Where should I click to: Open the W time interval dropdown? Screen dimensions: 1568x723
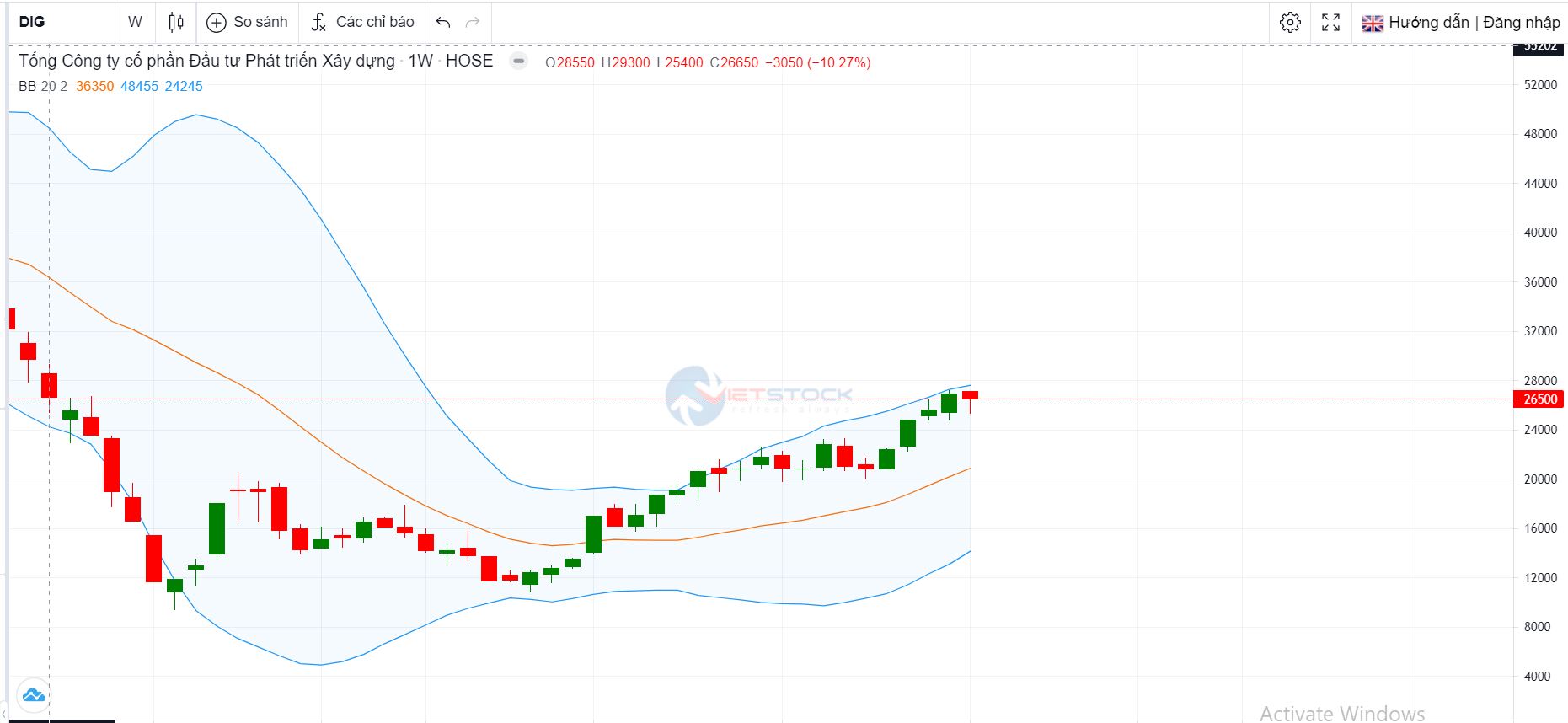coord(135,22)
